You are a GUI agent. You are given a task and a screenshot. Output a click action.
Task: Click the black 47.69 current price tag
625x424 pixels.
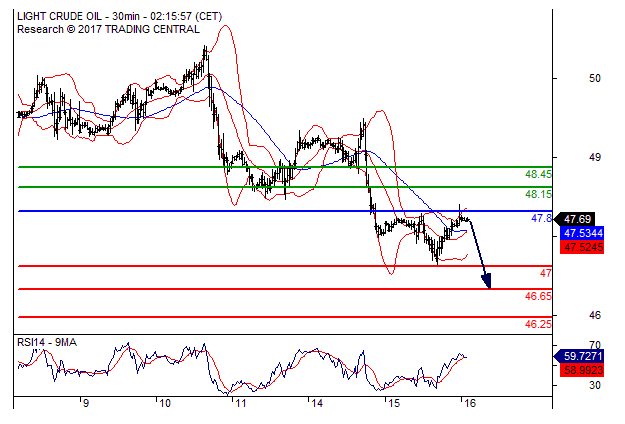[x=576, y=219]
